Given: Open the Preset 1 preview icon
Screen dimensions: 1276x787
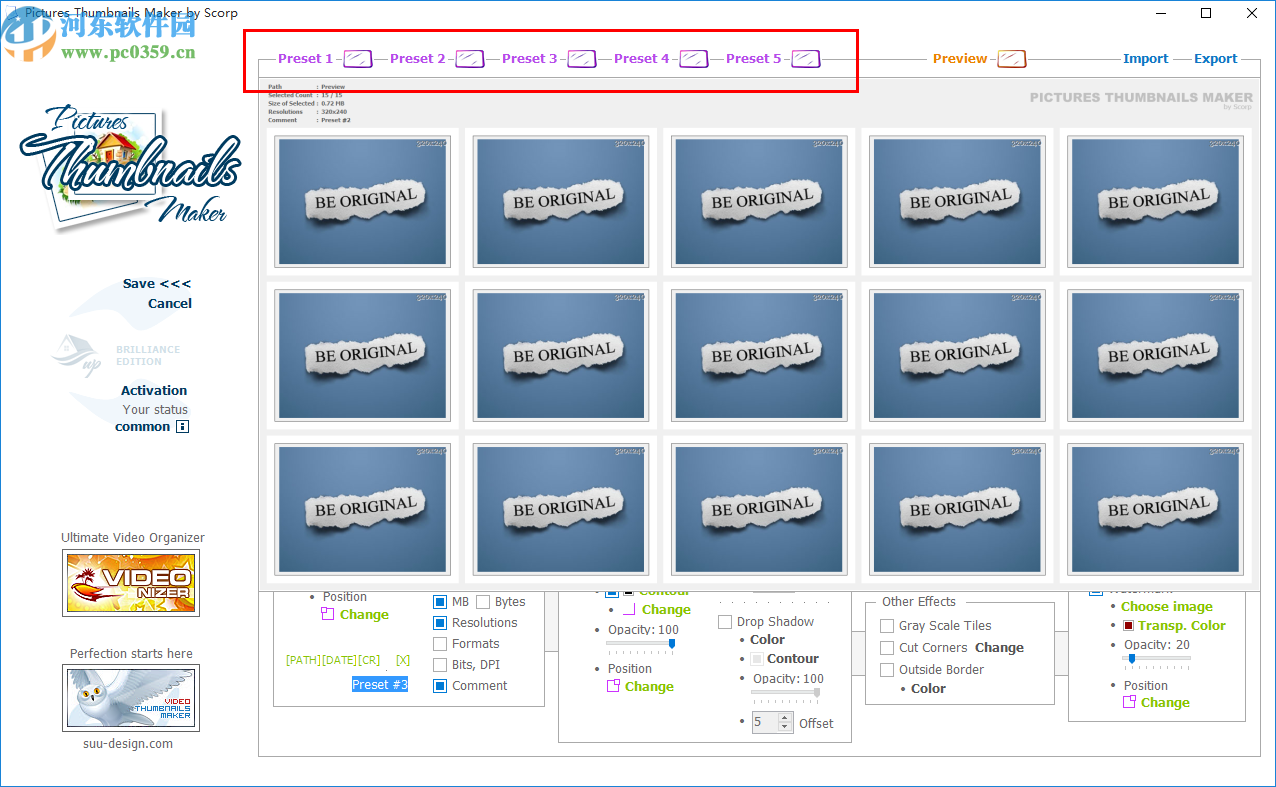Looking at the screenshot, I should coord(357,58).
